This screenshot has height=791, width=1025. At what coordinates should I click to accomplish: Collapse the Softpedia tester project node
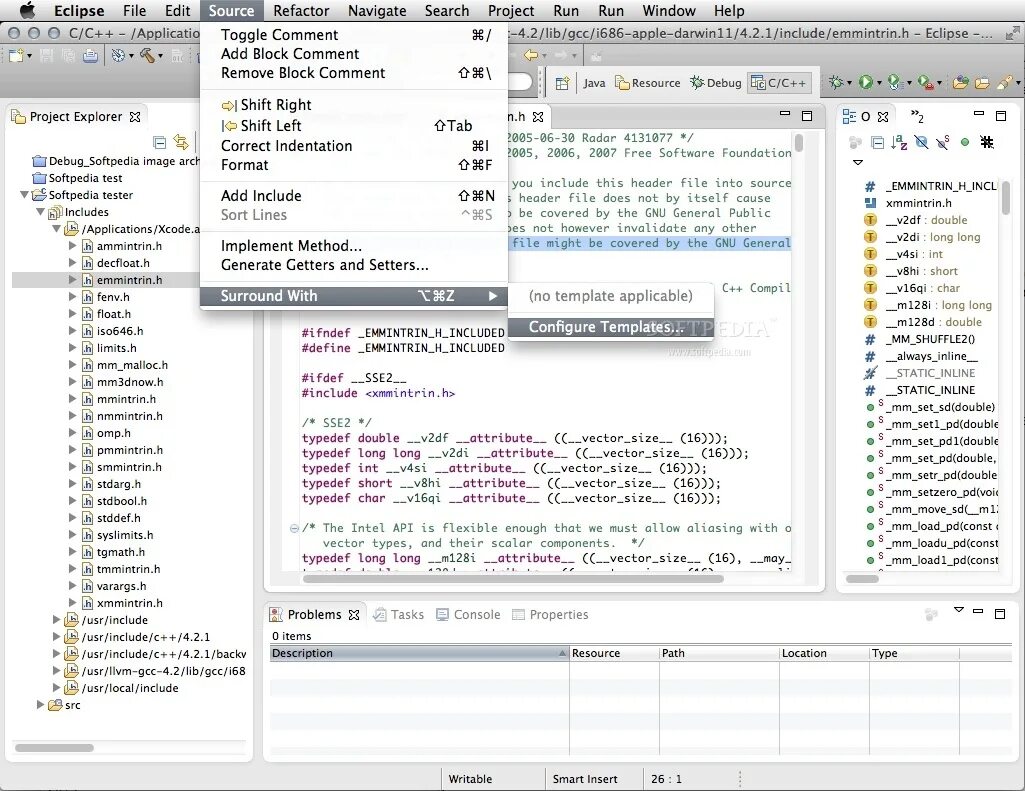pyautogui.click(x=25, y=195)
